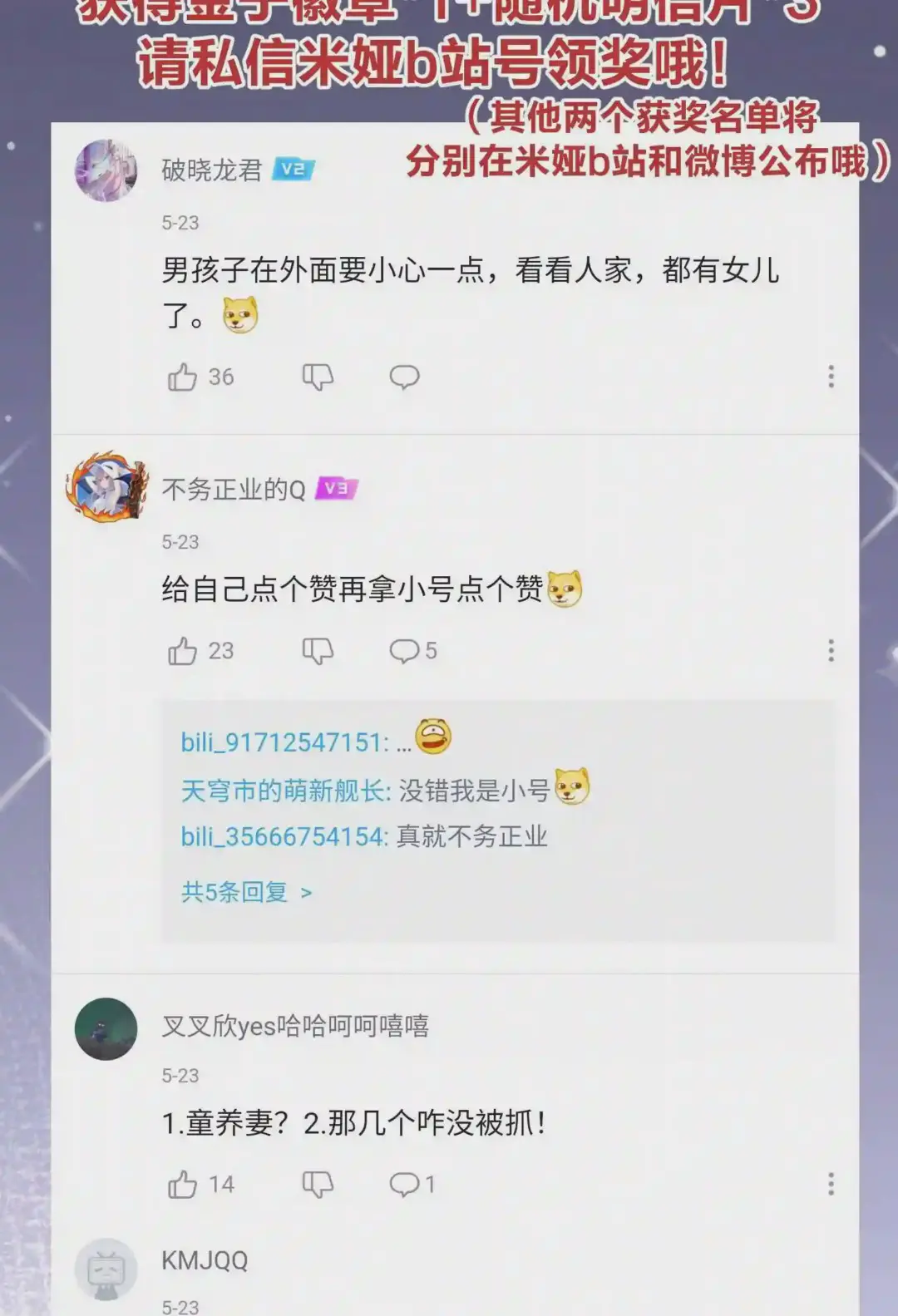
Task: Like the comment by 不务正业的Q
Action: [x=182, y=651]
